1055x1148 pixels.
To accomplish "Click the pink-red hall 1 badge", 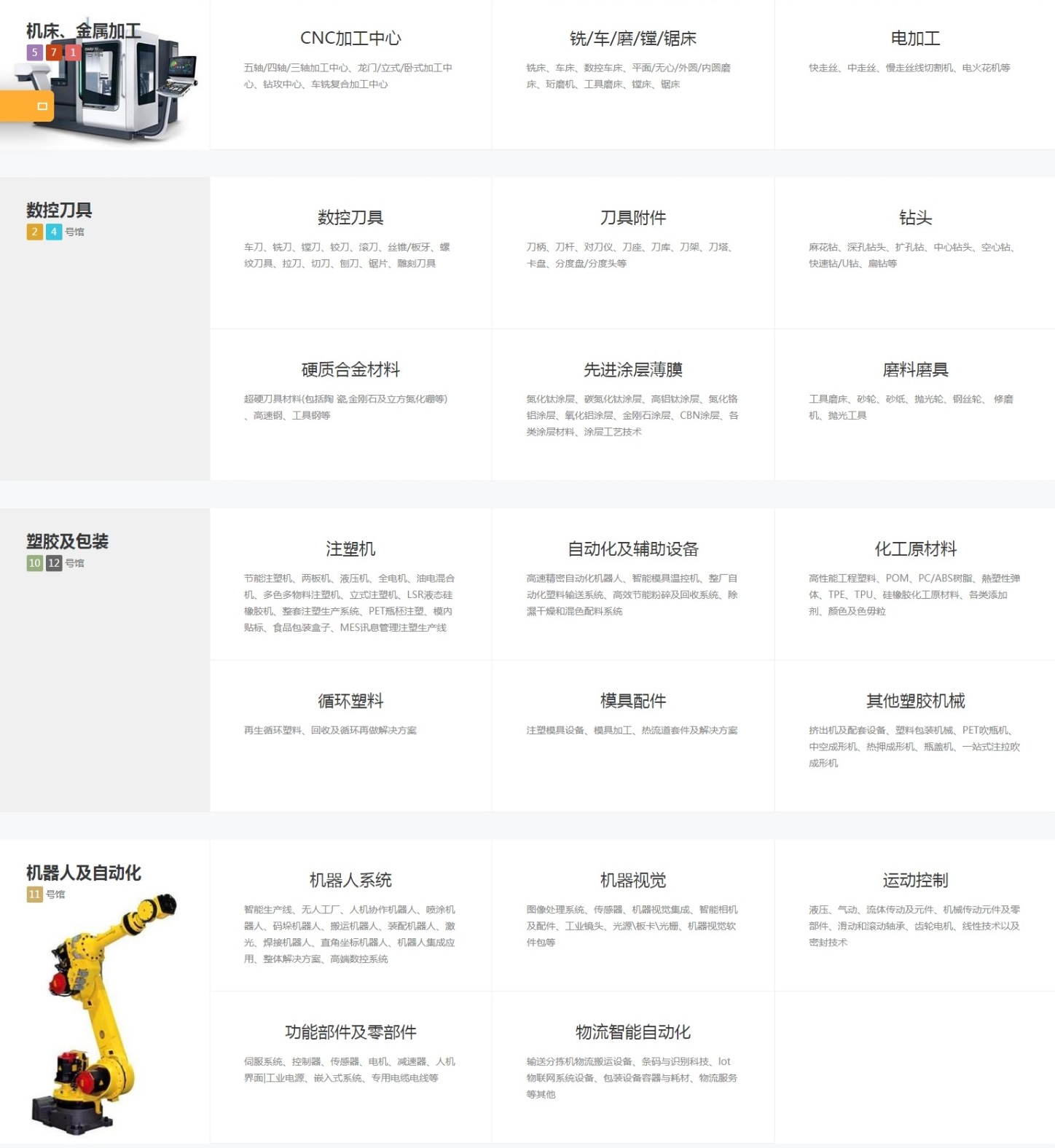I will [x=72, y=52].
